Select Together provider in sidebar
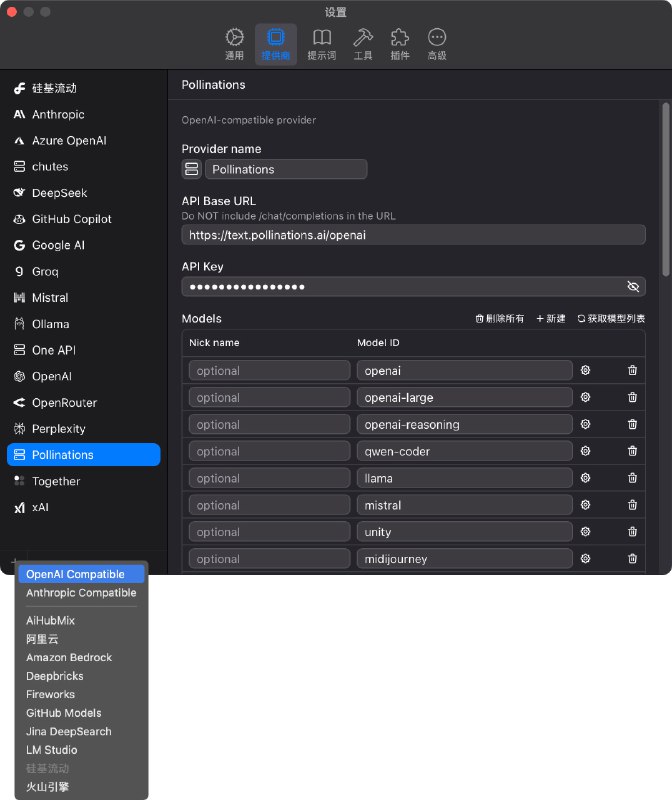The height and width of the screenshot is (800, 672). [84, 481]
